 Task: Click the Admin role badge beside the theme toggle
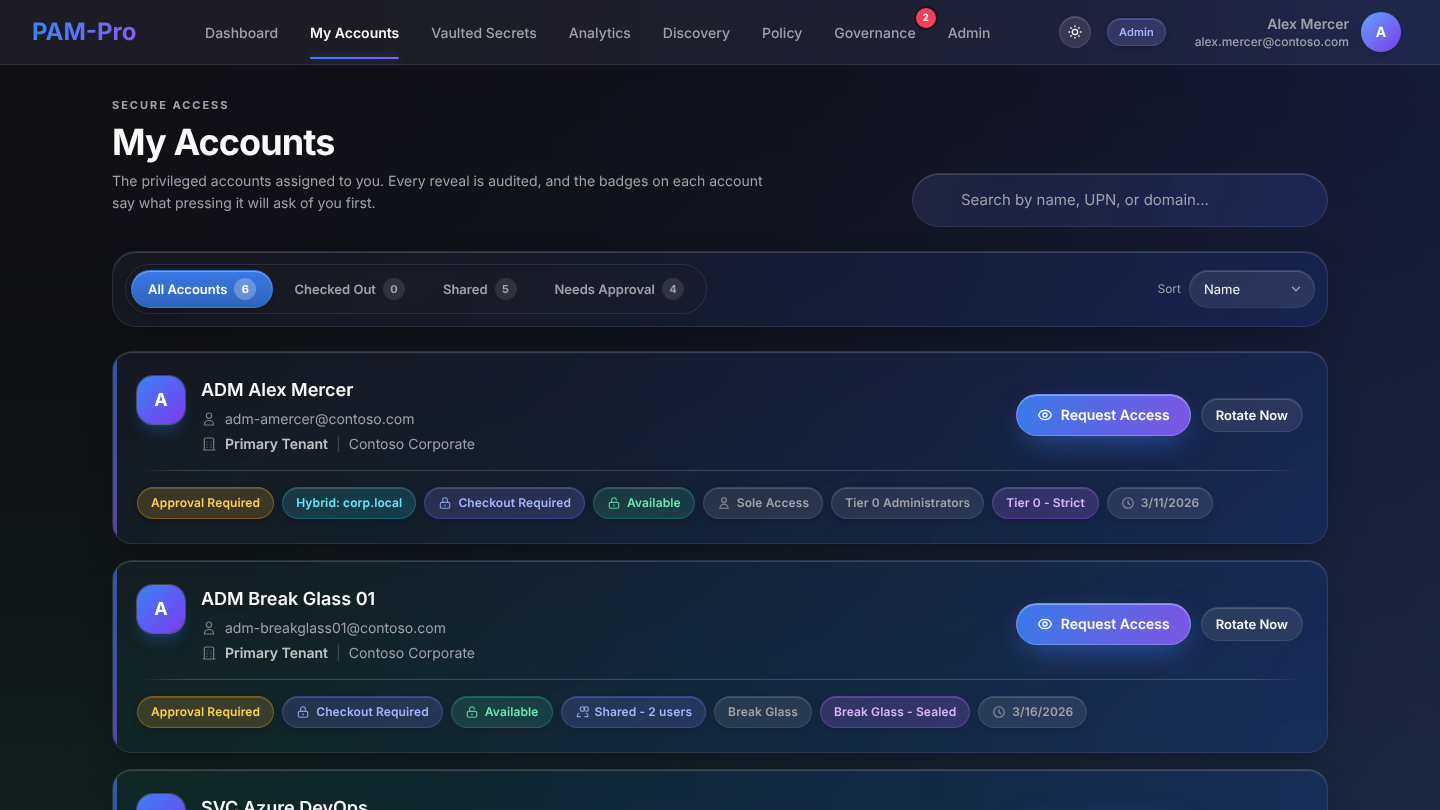pyautogui.click(x=1136, y=32)
